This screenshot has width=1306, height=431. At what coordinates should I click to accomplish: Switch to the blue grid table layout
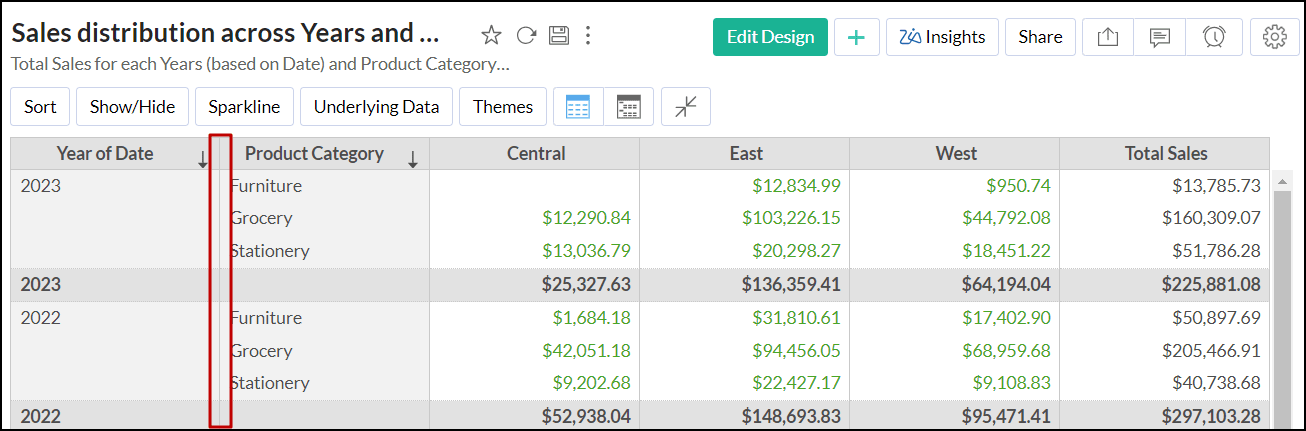(x=578, y=107)
